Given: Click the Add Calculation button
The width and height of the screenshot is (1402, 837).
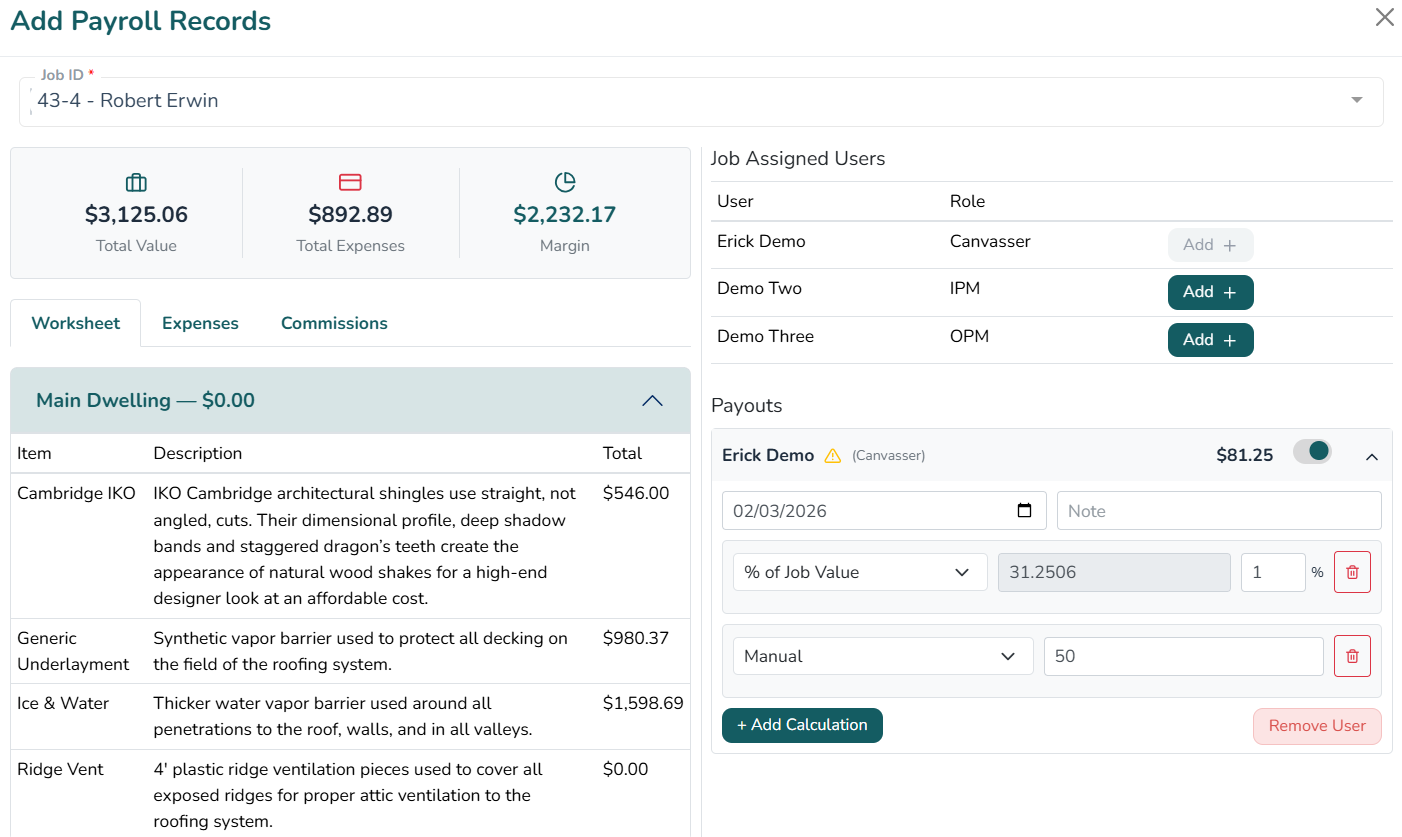Looking at the screenshot, I should click(x=802, y=725).
